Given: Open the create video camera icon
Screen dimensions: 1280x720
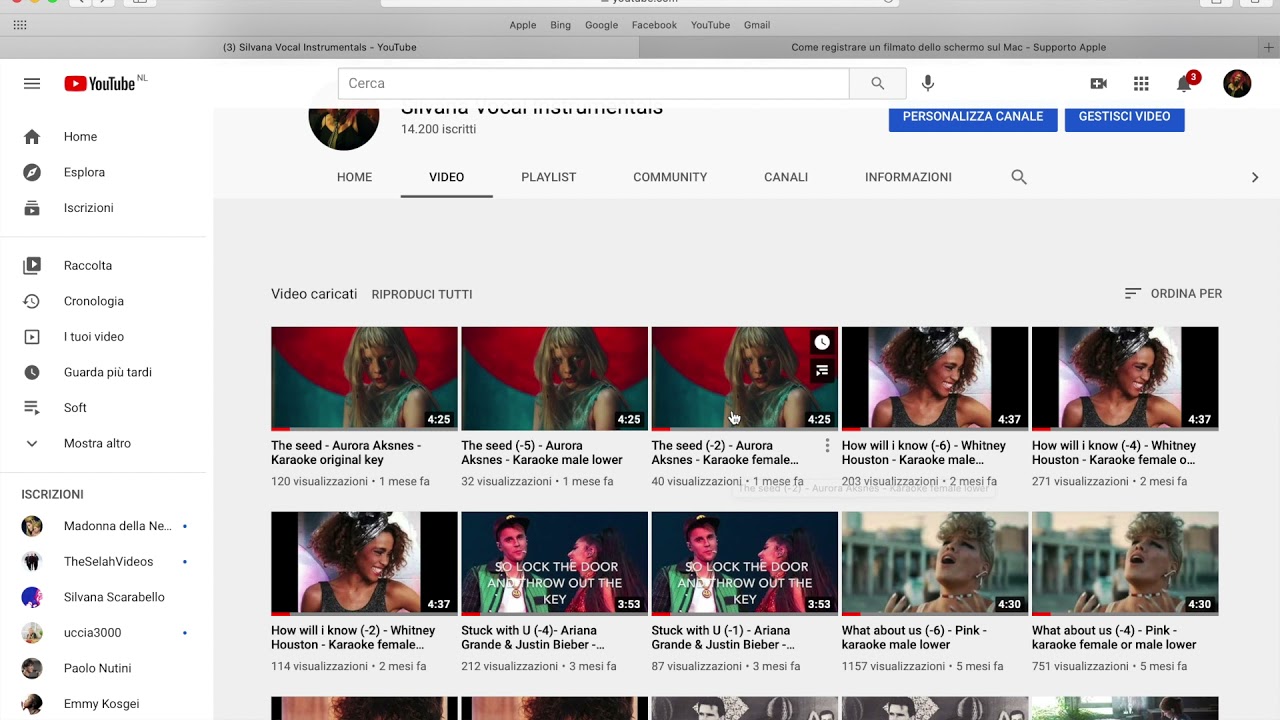Looking at the screenshot, I should (1098, 84).
